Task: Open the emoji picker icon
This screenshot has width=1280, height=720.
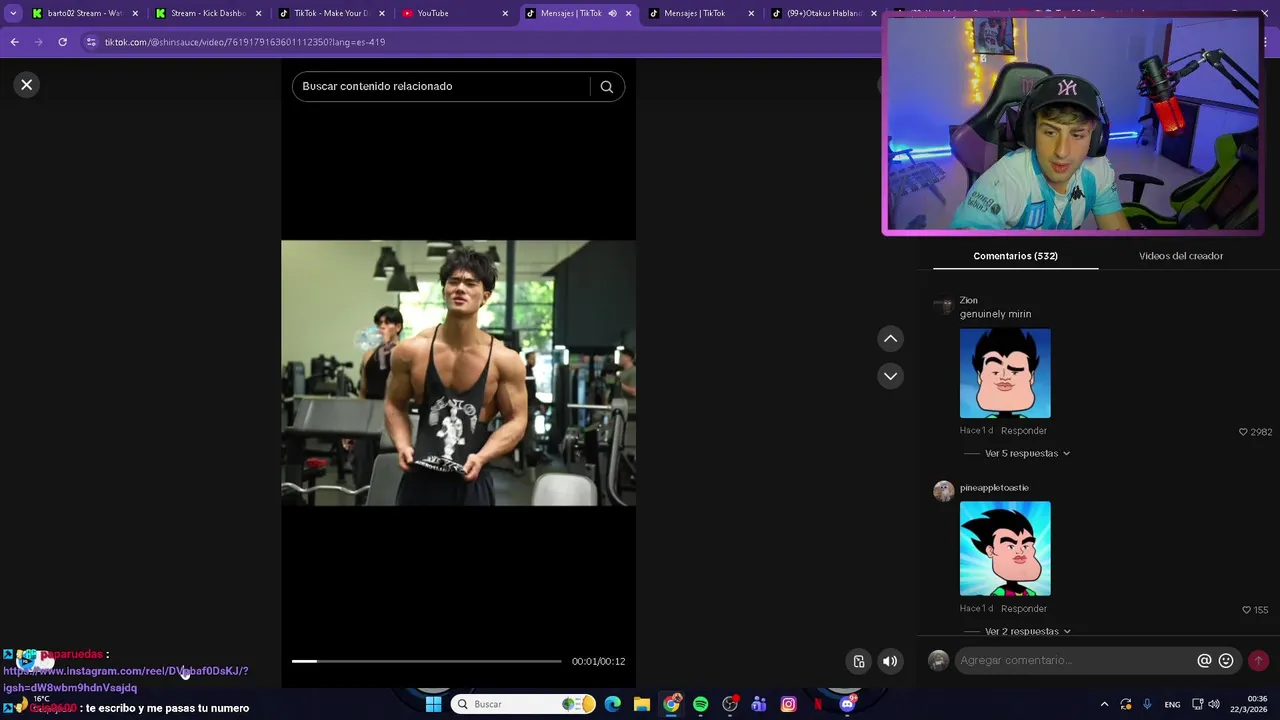Action: [1226, 661]
